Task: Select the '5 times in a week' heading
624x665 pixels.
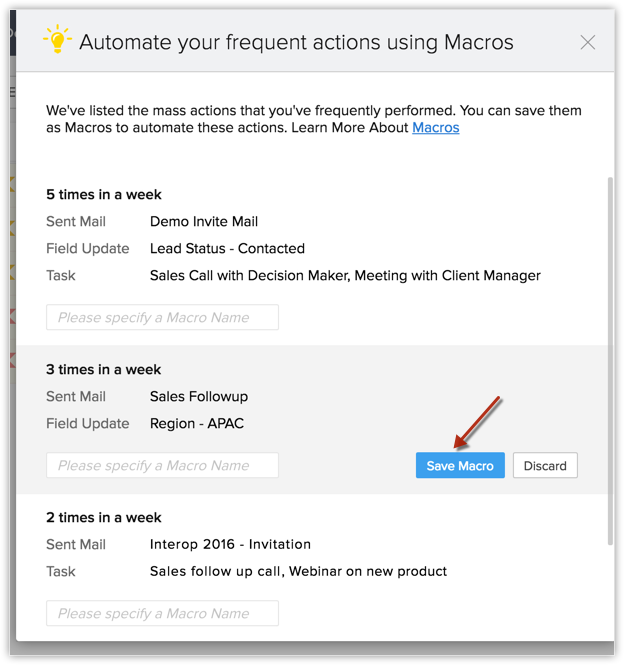Action: click(x=104, y=194)
